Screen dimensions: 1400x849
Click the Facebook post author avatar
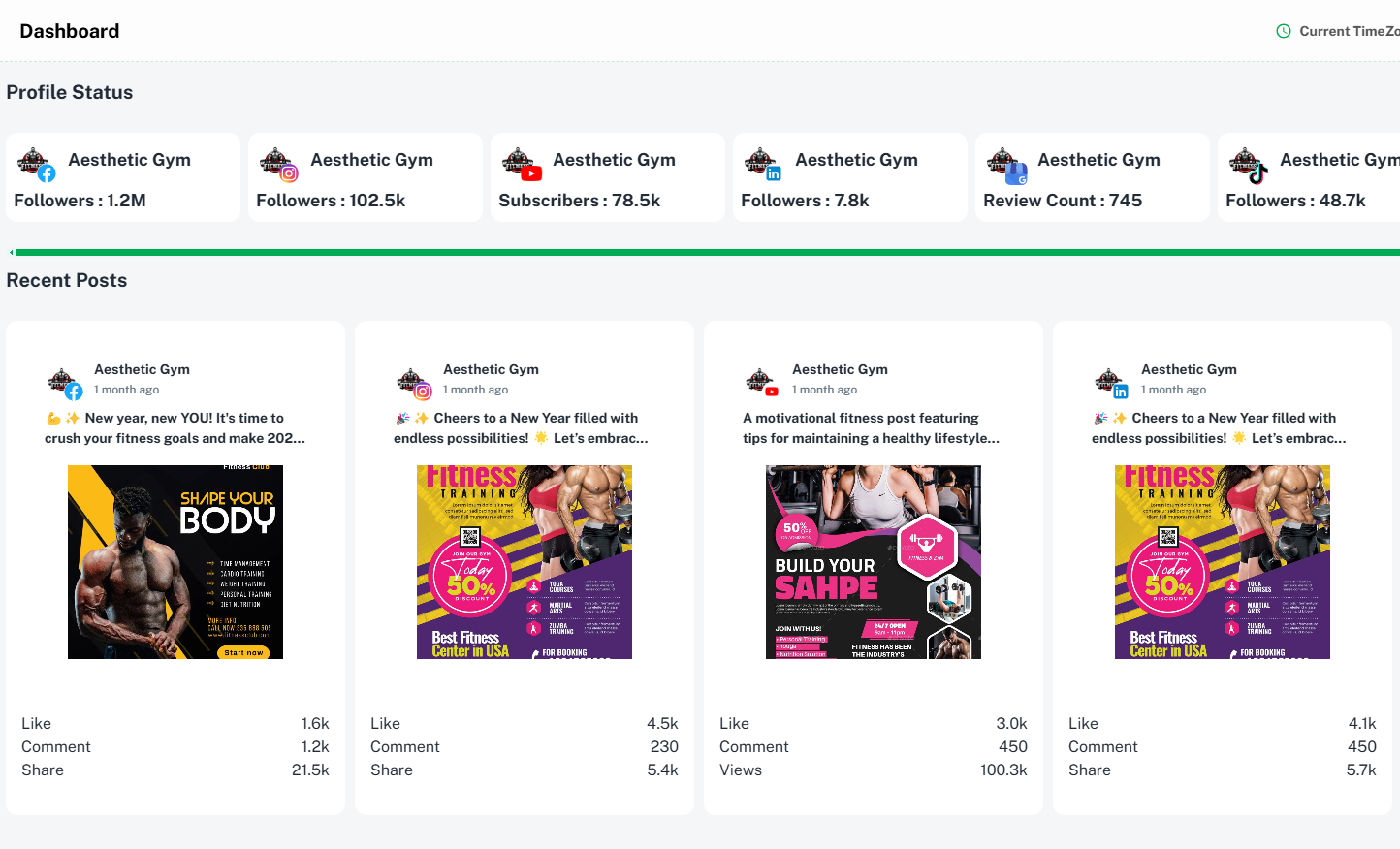tap(64, 382)
